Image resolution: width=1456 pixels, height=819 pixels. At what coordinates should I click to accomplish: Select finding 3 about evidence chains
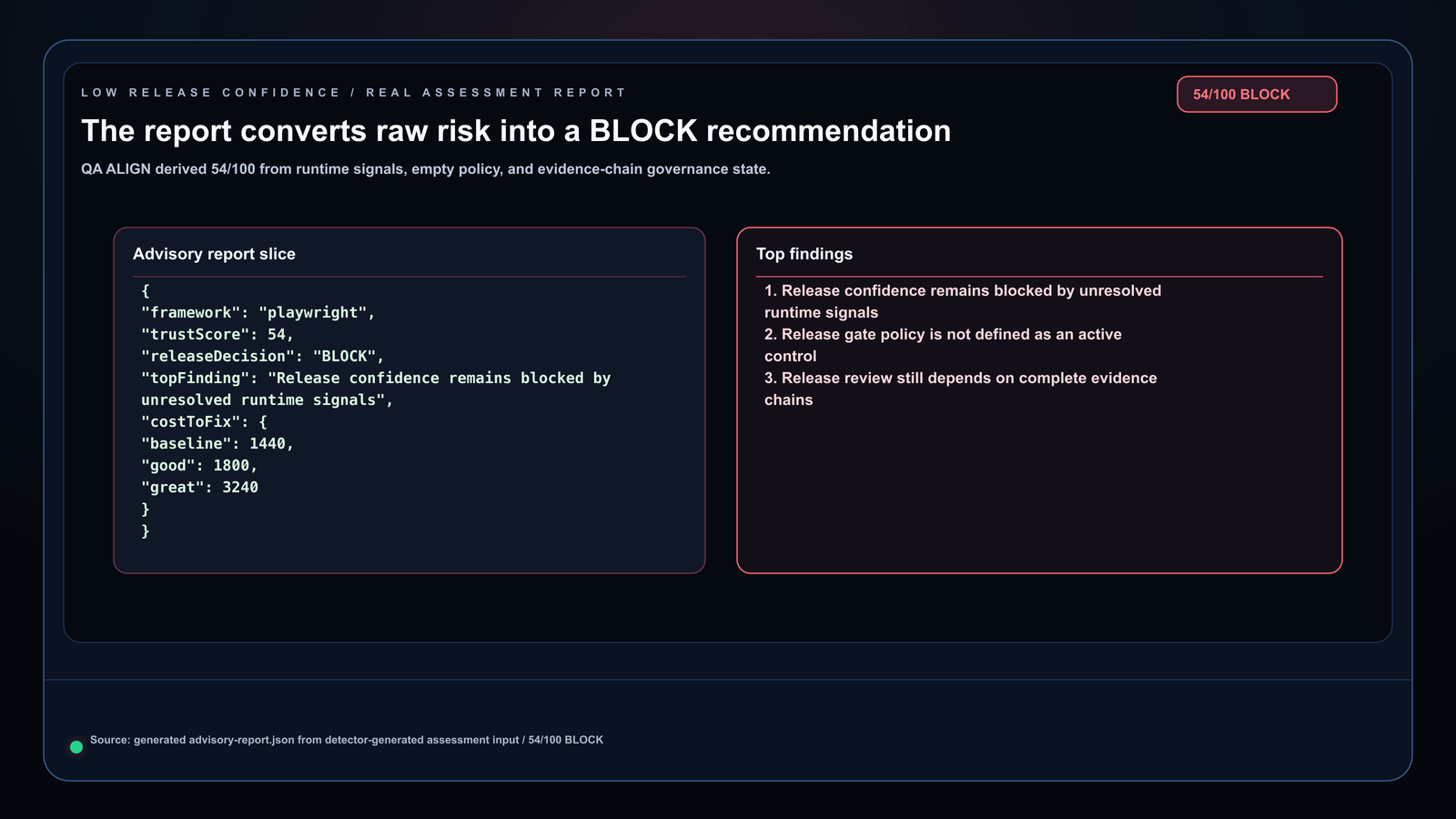[x=961, y=389]
